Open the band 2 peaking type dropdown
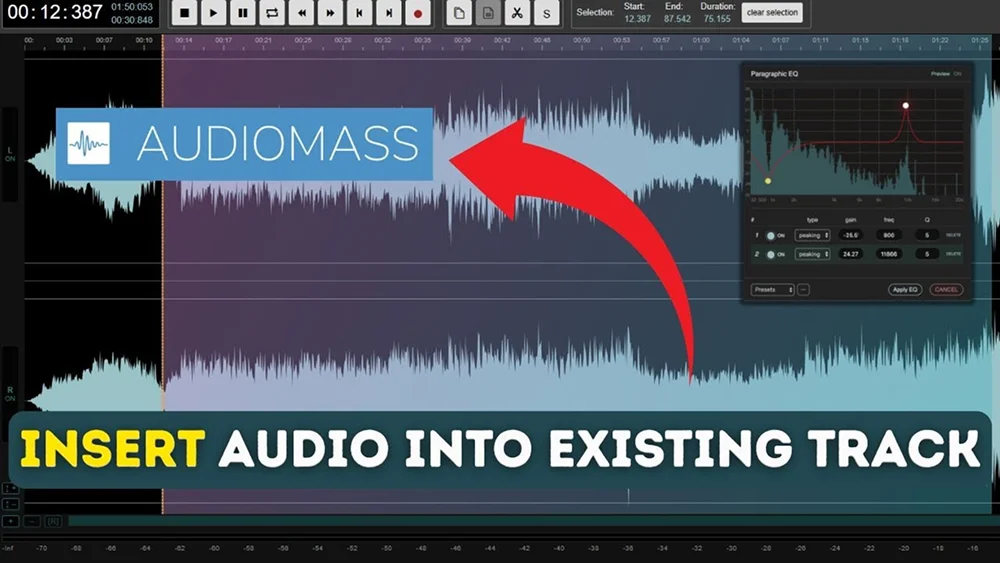 pyautogui.click(x=812, y=254)
